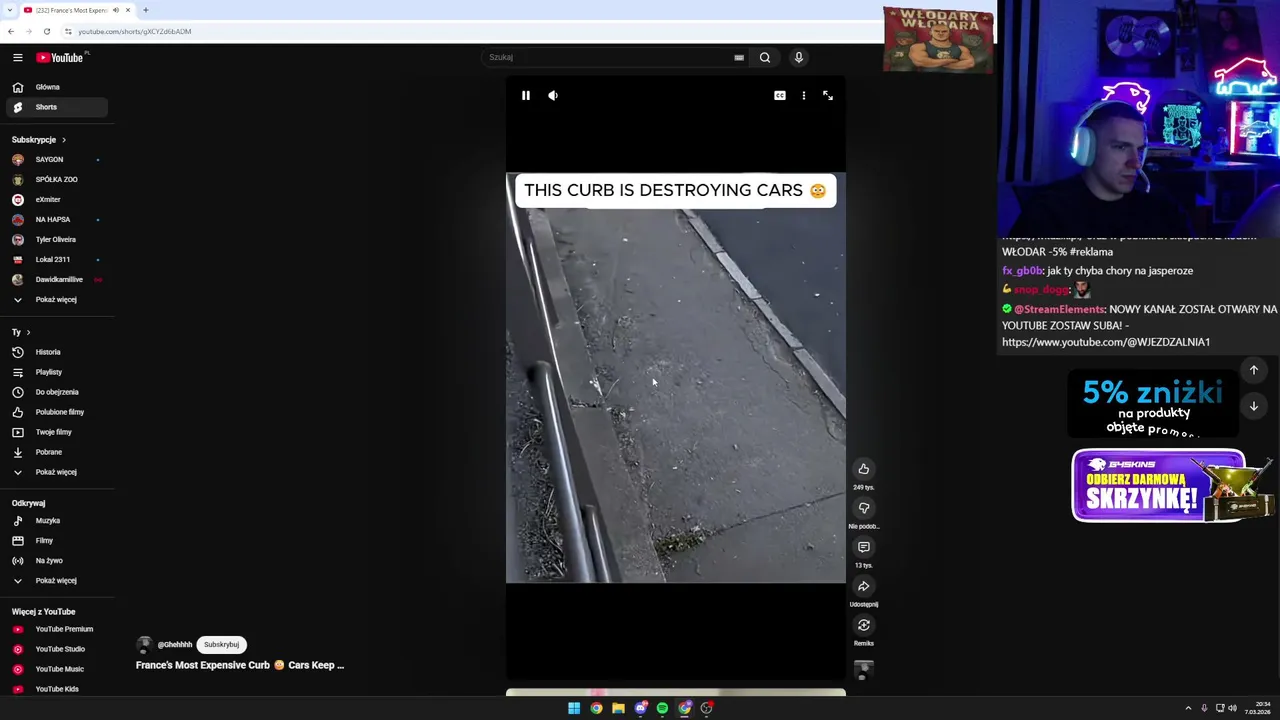1280x720 pixels.
Task: Open the eXmiter channel
Action: (56, 200)
